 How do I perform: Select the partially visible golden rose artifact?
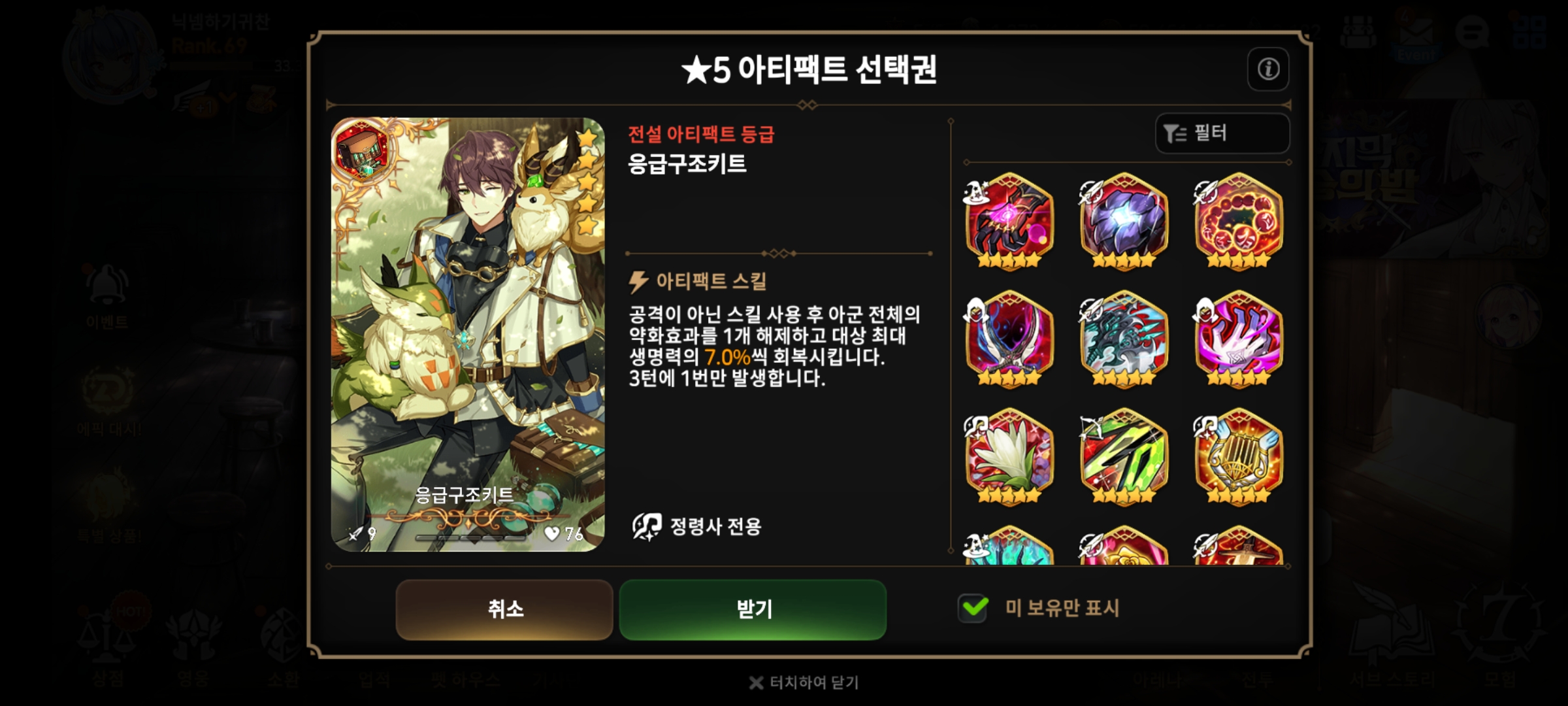point(1124,546)
